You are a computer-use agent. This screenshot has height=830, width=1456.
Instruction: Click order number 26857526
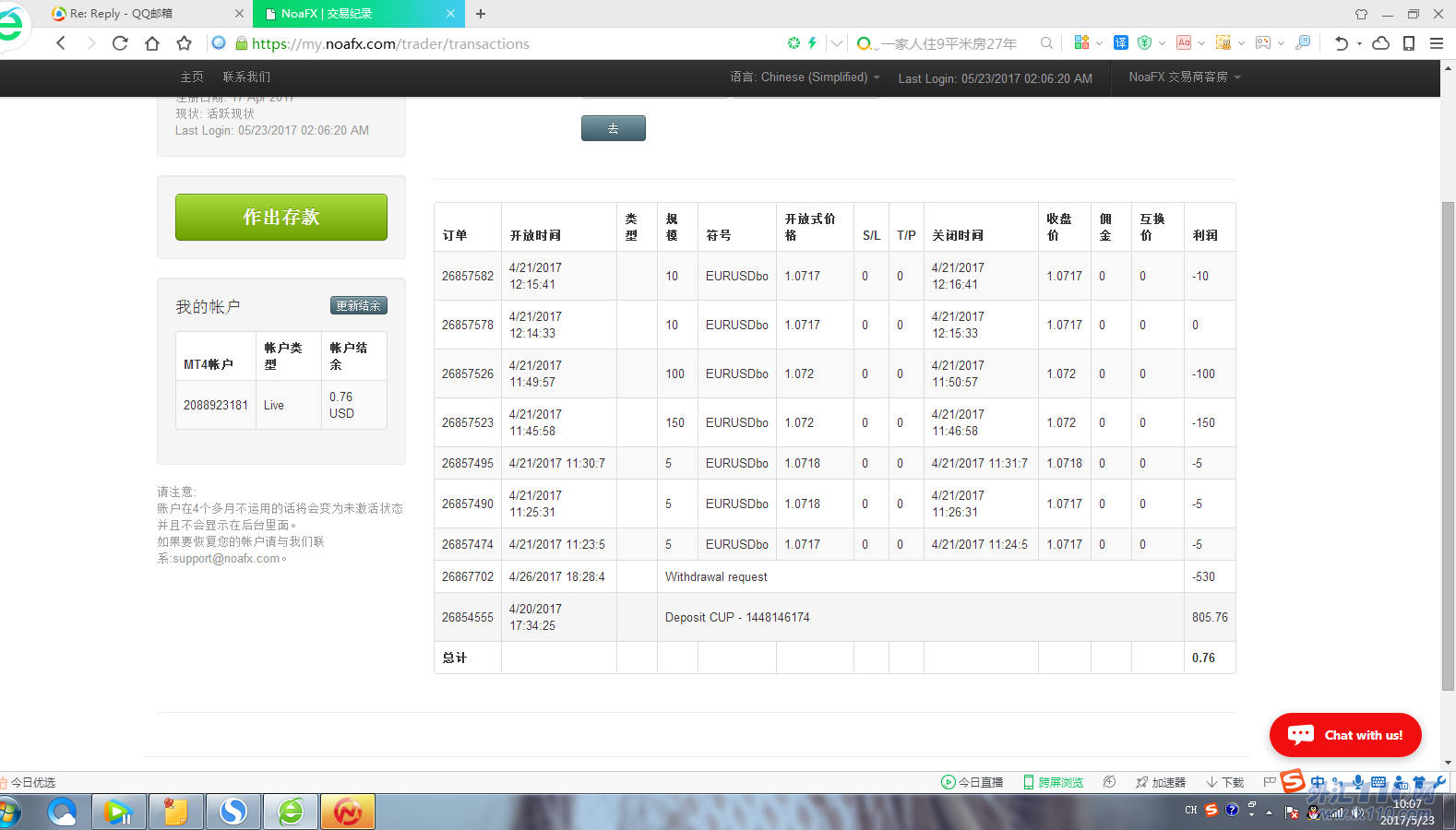pos(468,373)
